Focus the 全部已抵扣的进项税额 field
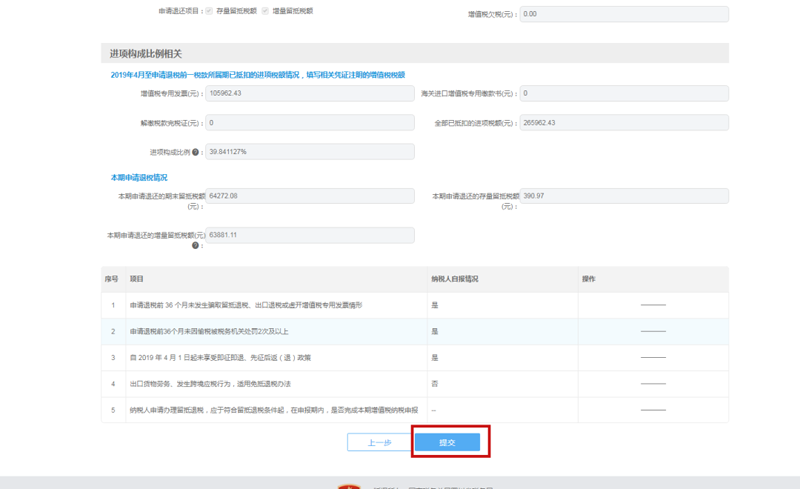The height and width of the screenshot is (489, 800). (x=624, y=123)
